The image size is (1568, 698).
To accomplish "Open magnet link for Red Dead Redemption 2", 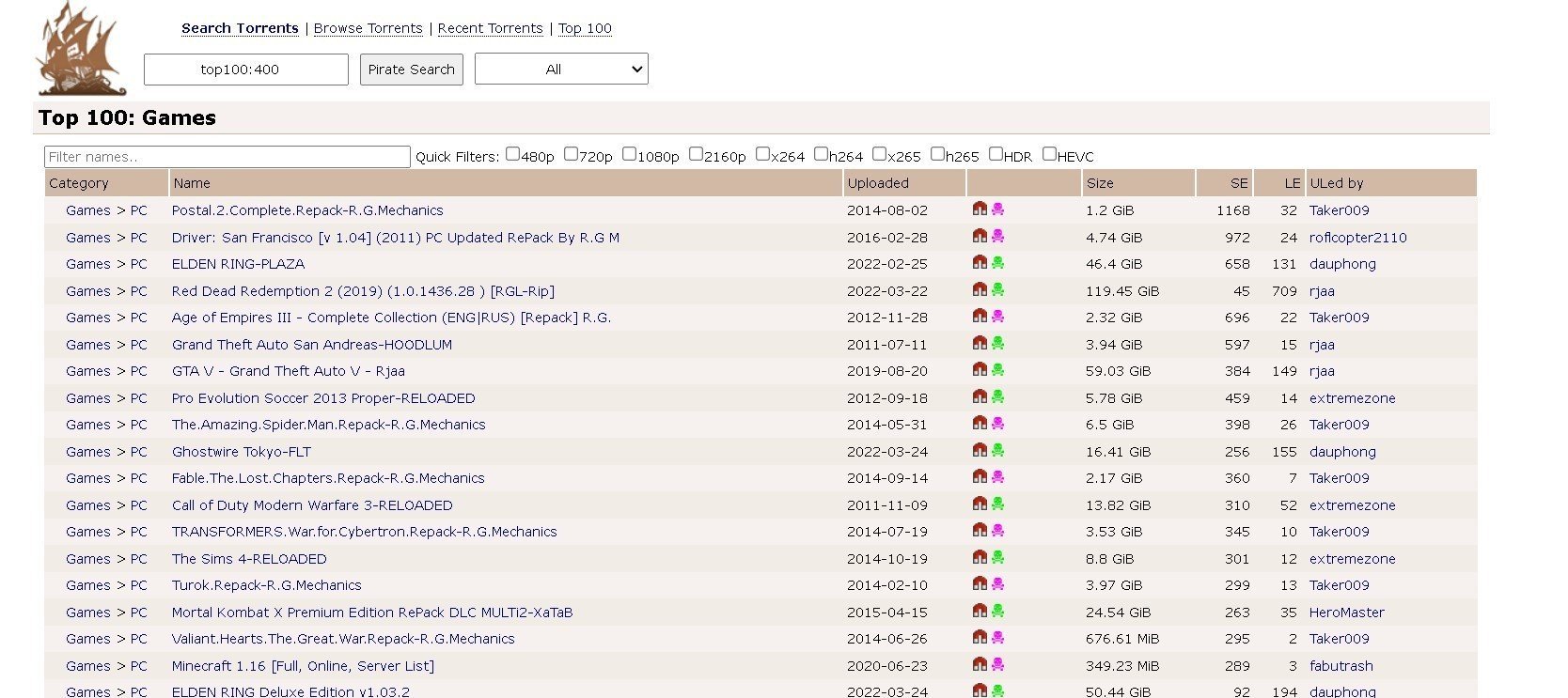I will coord(980,289).
